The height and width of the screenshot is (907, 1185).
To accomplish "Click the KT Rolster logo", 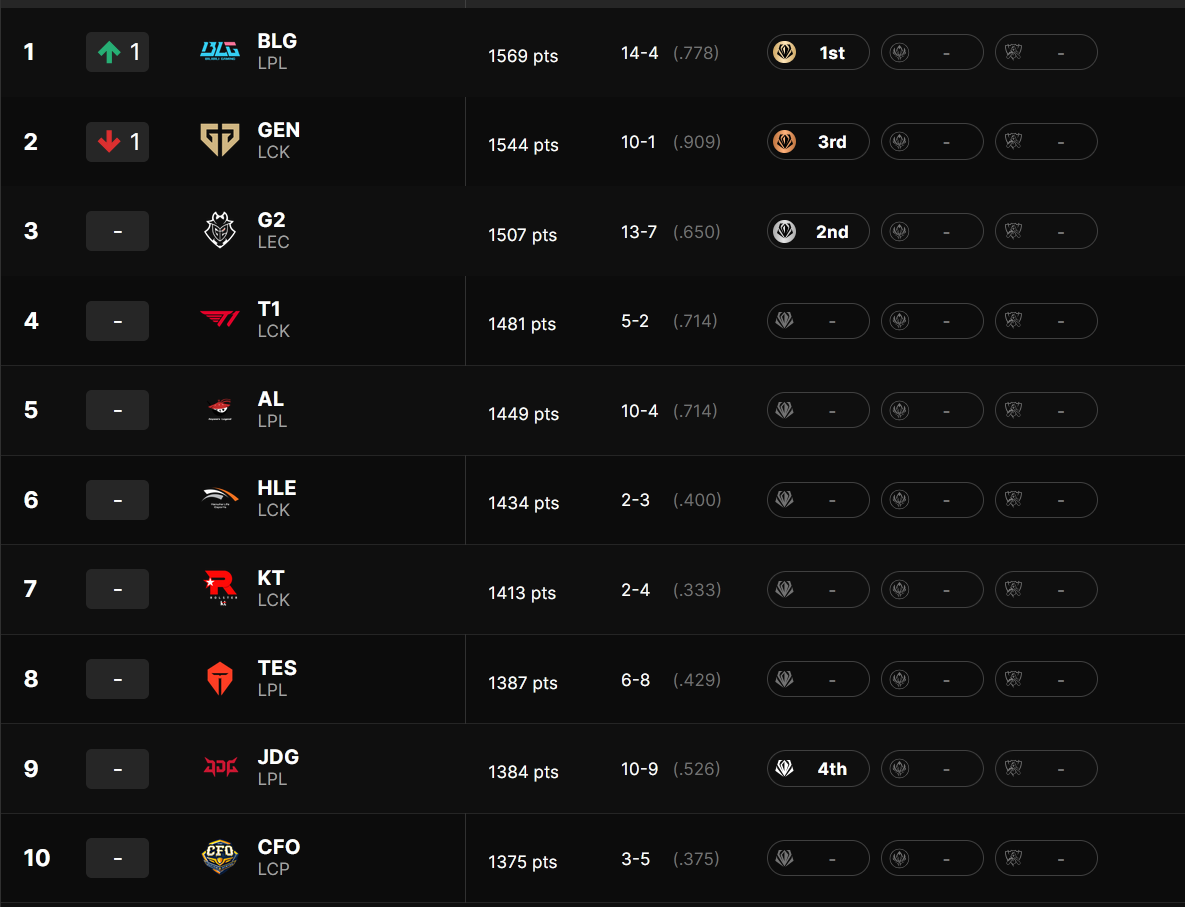I will tap(220, 589).
